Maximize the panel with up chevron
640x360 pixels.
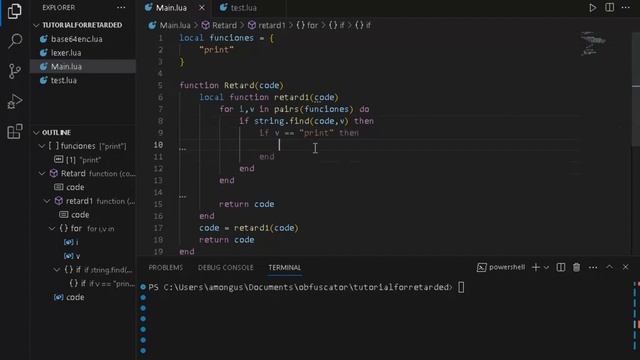pyautogui.click(x=609, y=267)
